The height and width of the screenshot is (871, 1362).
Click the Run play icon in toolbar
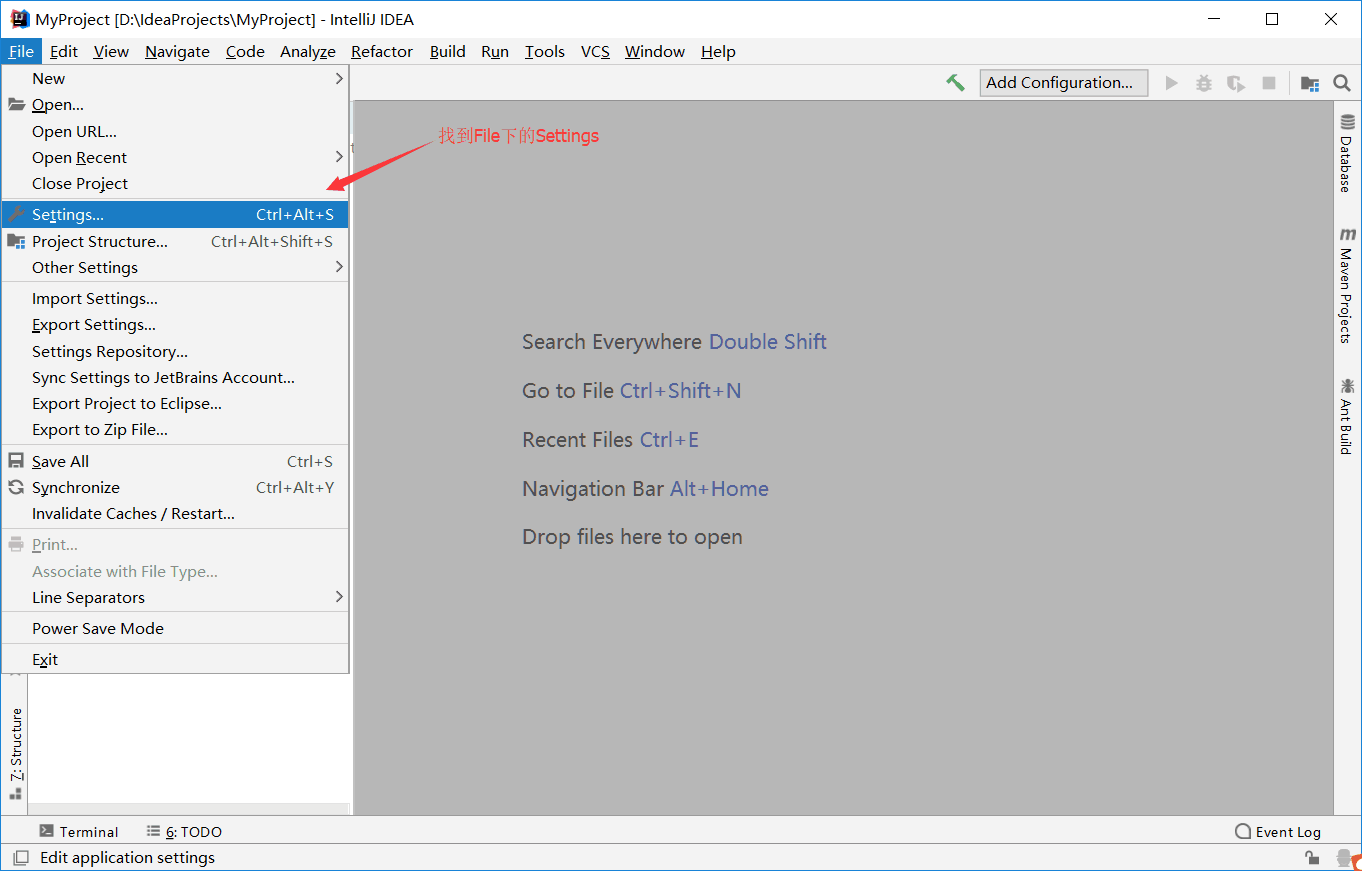click(x=1172, y=83)
